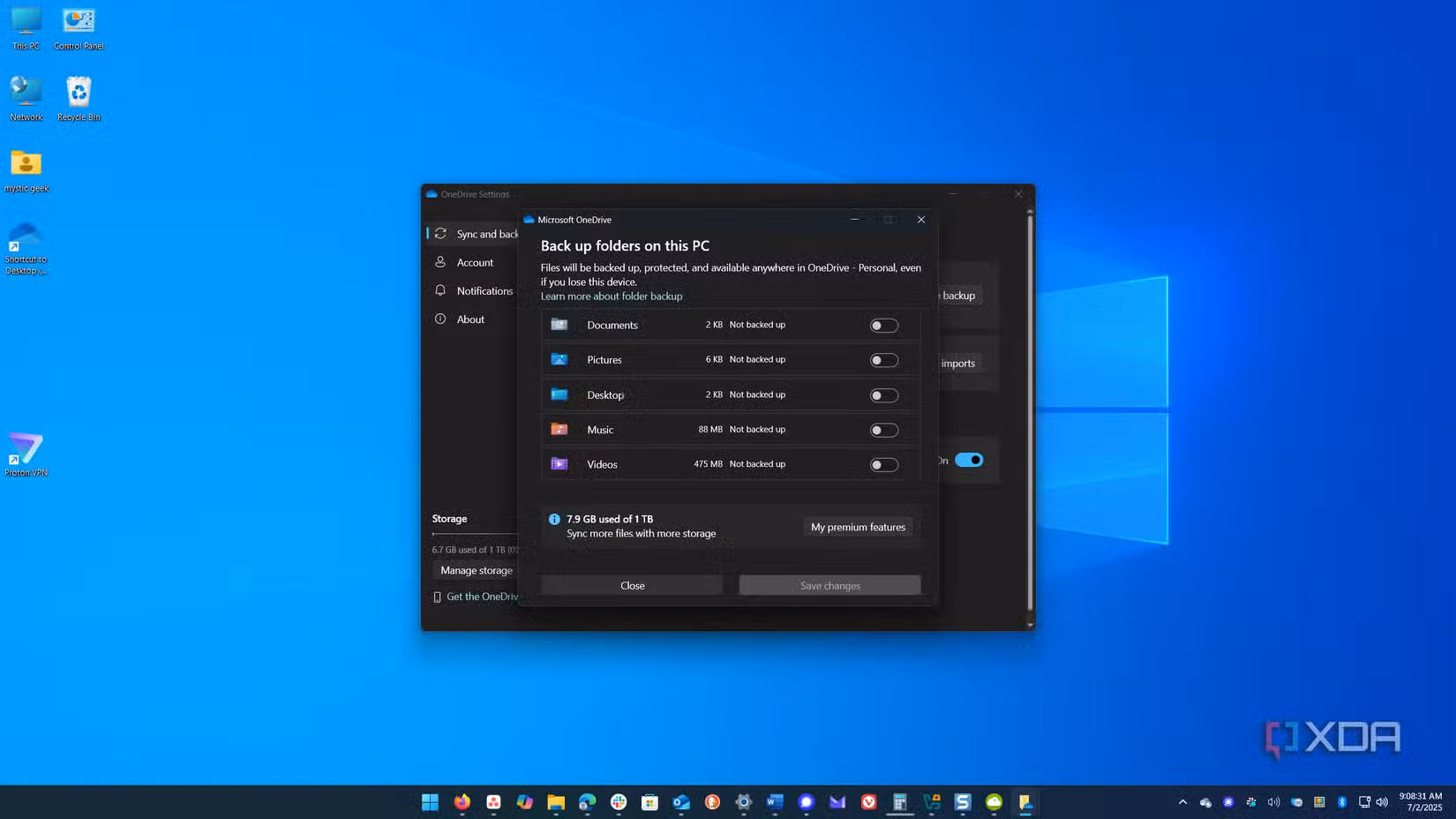
Task: Click Bluetooth icon in system tray
Action: point(1342,802)
